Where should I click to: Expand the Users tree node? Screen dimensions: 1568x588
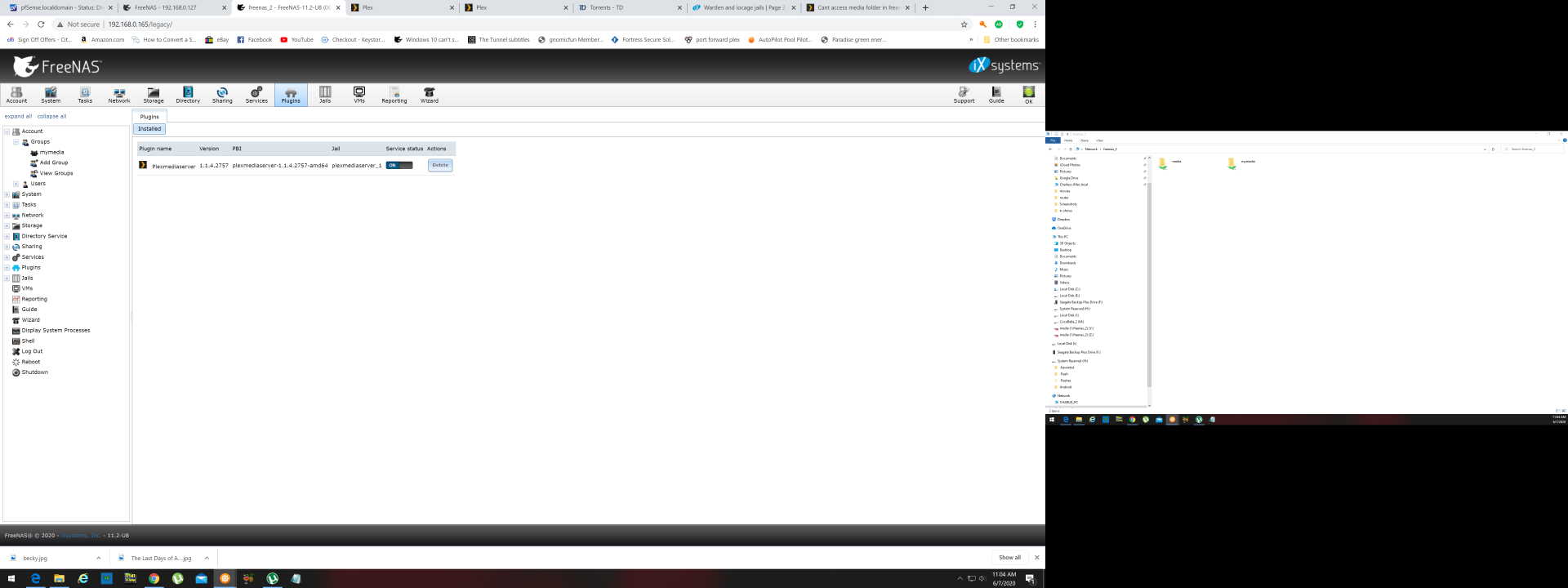click(x=16, y=184)
